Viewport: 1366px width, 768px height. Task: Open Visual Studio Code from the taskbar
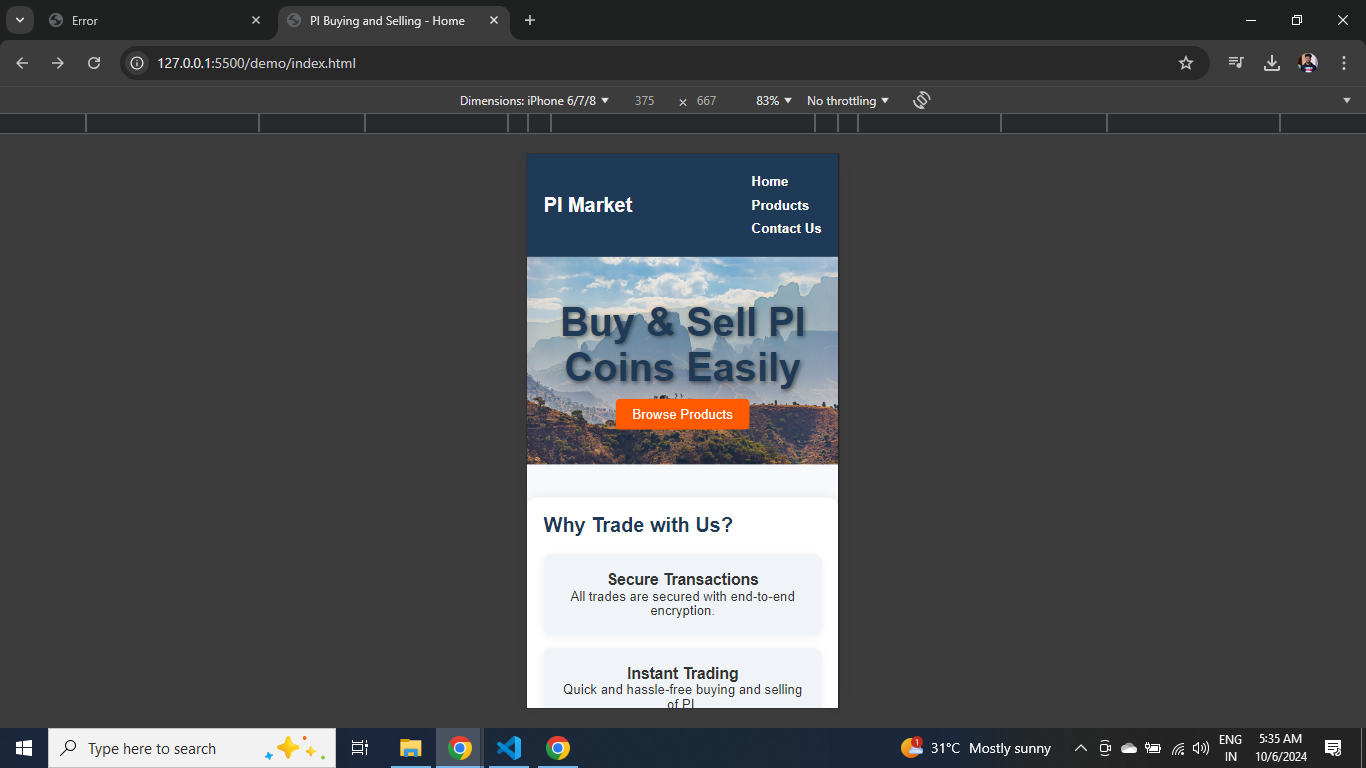point(509,748)
